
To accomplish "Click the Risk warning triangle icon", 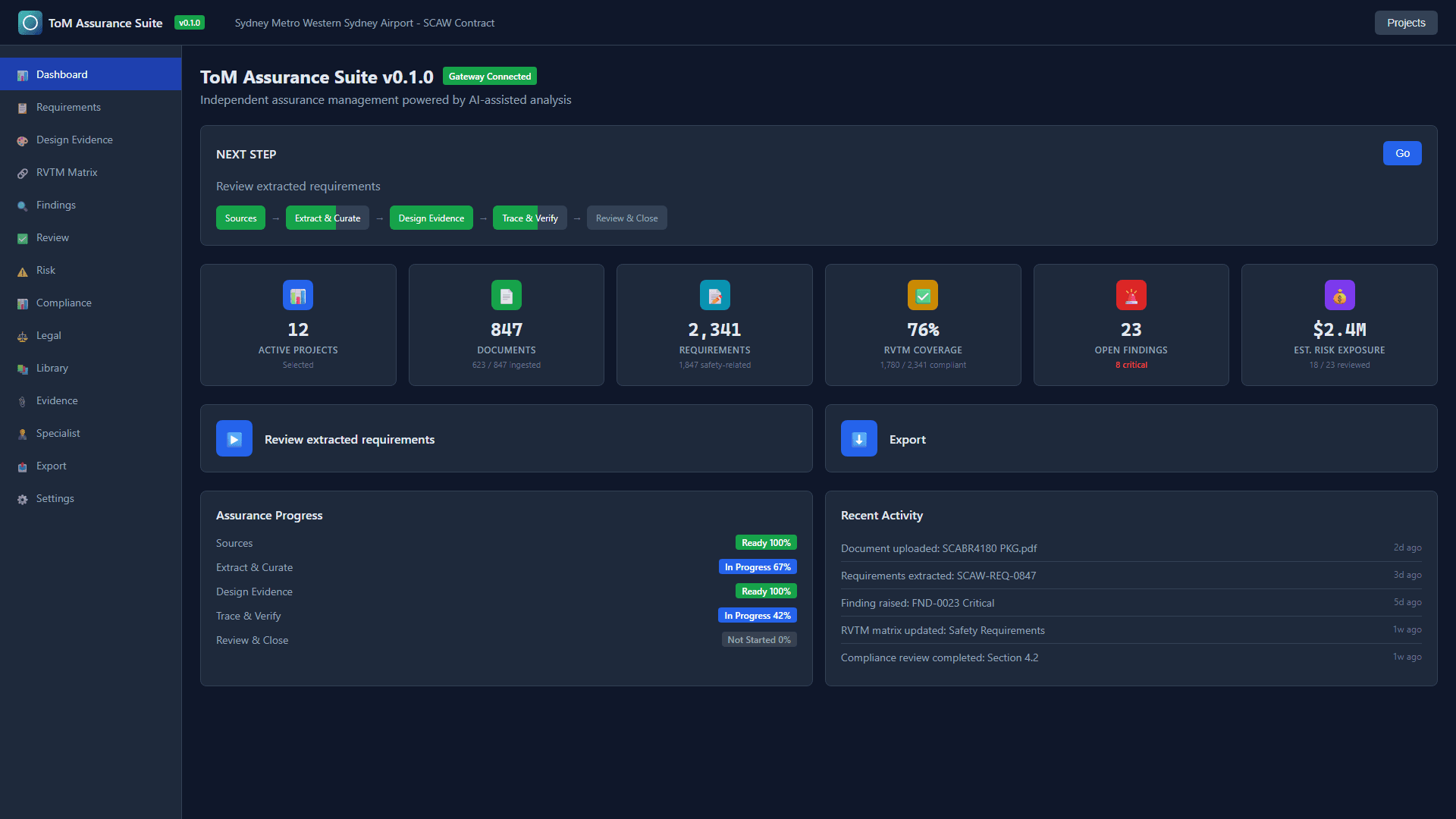I will point(23,270).
